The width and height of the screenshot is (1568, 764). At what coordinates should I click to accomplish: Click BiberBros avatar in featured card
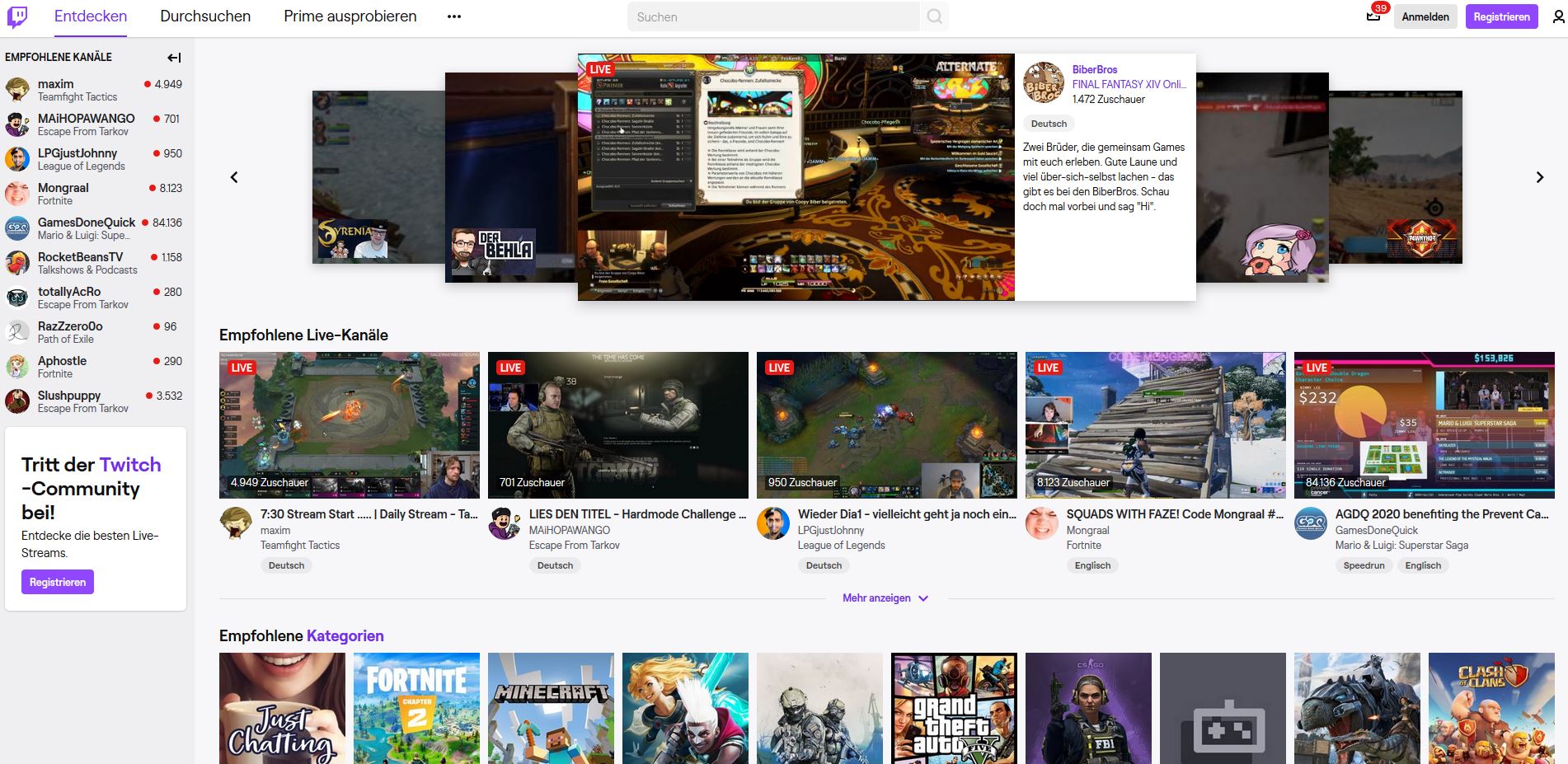(1044, 82)
